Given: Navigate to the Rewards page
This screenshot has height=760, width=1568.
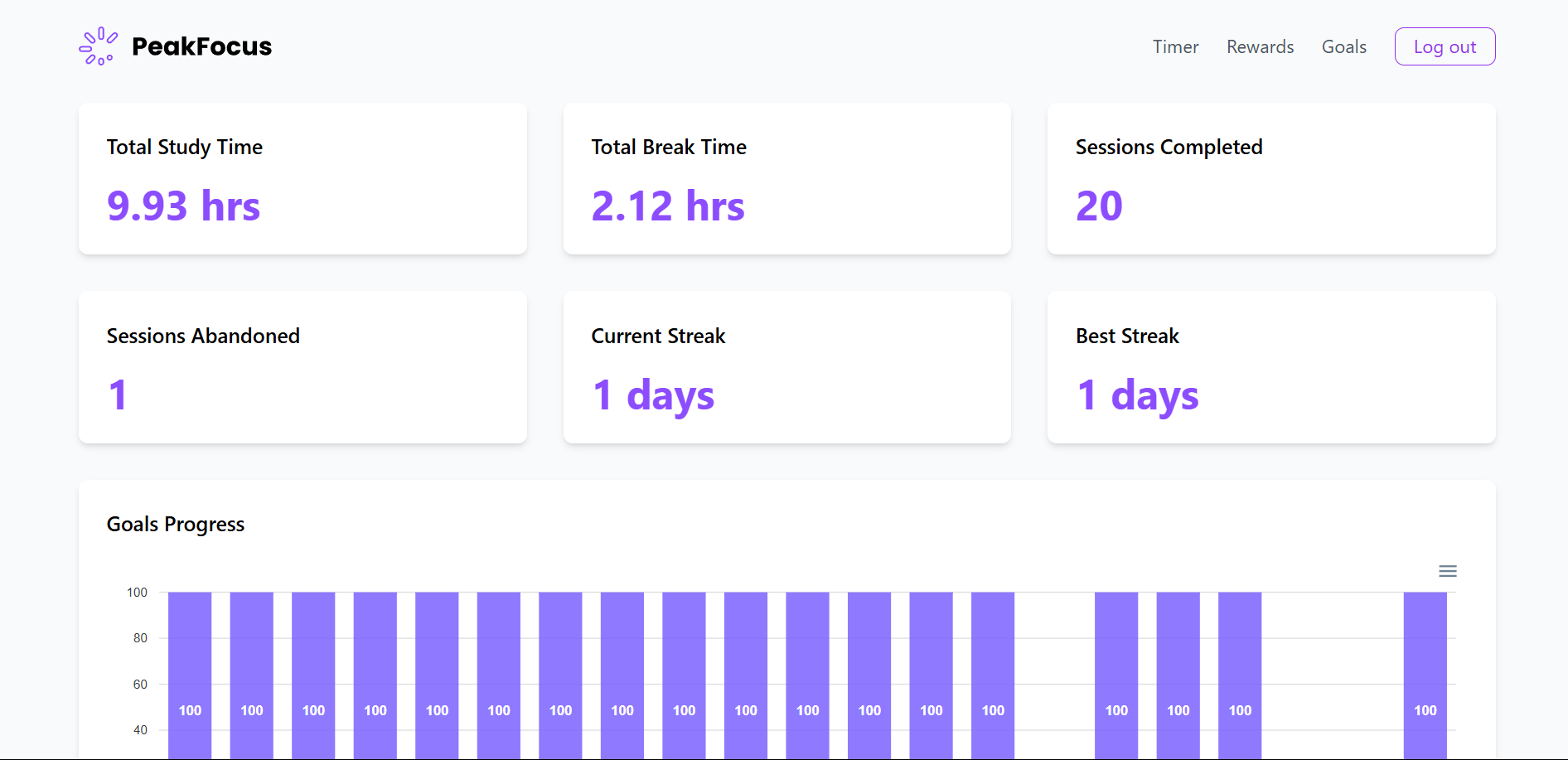Looking at the screenshot, I should 1260,47.
